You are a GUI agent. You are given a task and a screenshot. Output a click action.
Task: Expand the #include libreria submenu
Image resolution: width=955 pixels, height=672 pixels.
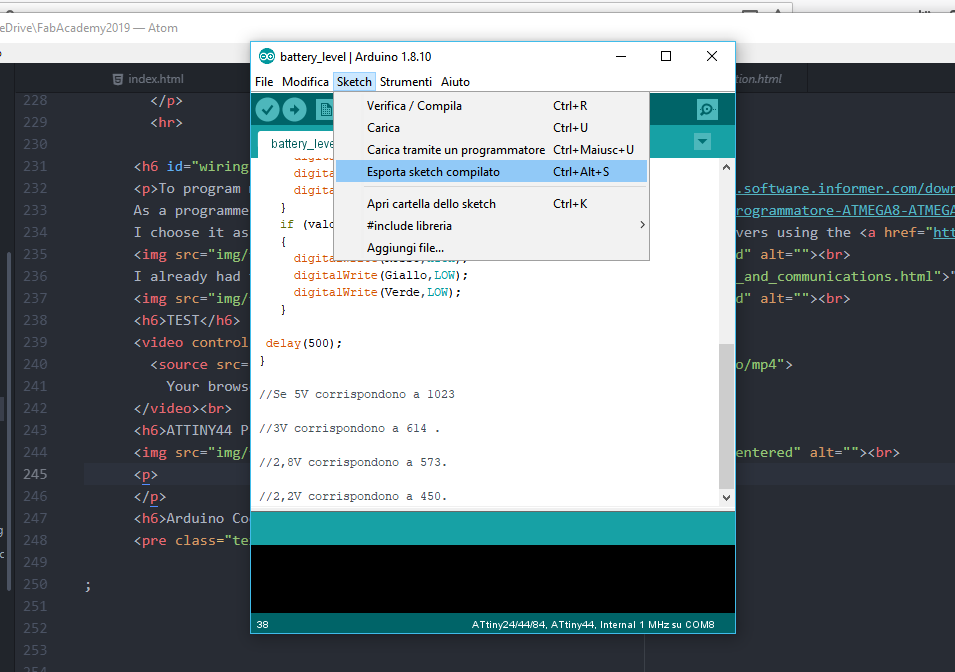coord(491,226)
